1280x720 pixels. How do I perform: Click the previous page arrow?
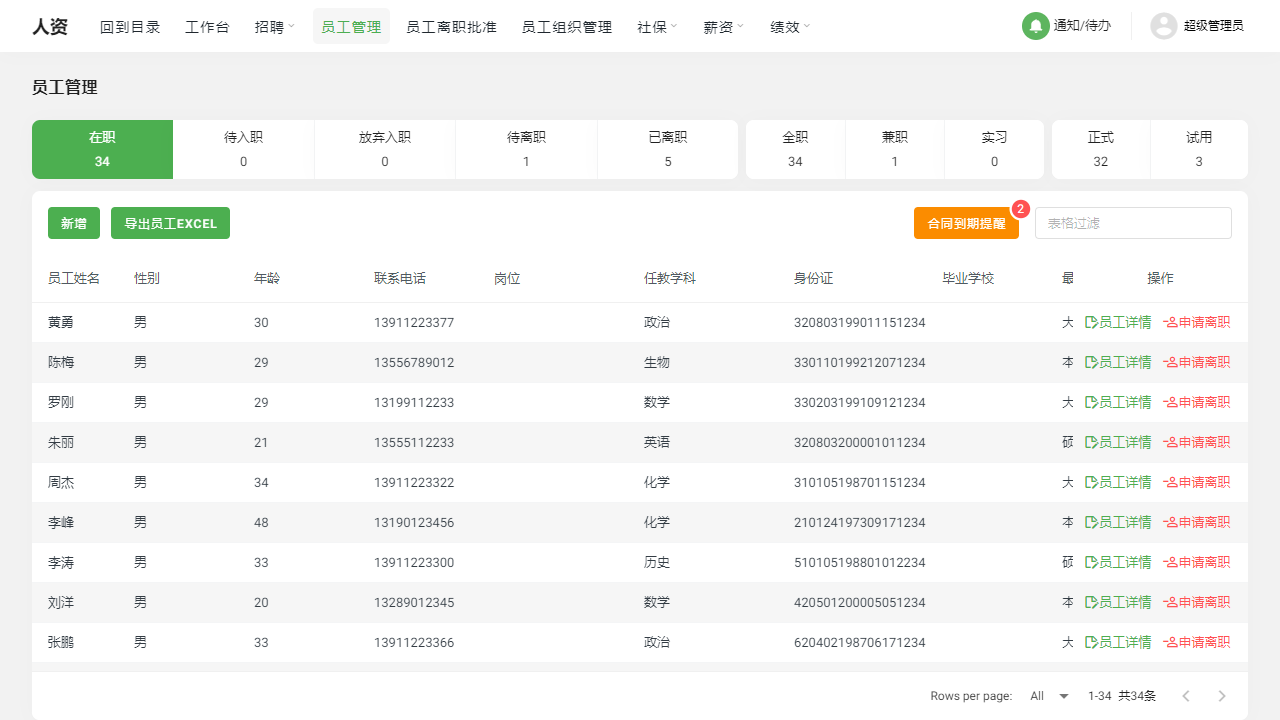pyautogui.click(x=1186, y=695)
